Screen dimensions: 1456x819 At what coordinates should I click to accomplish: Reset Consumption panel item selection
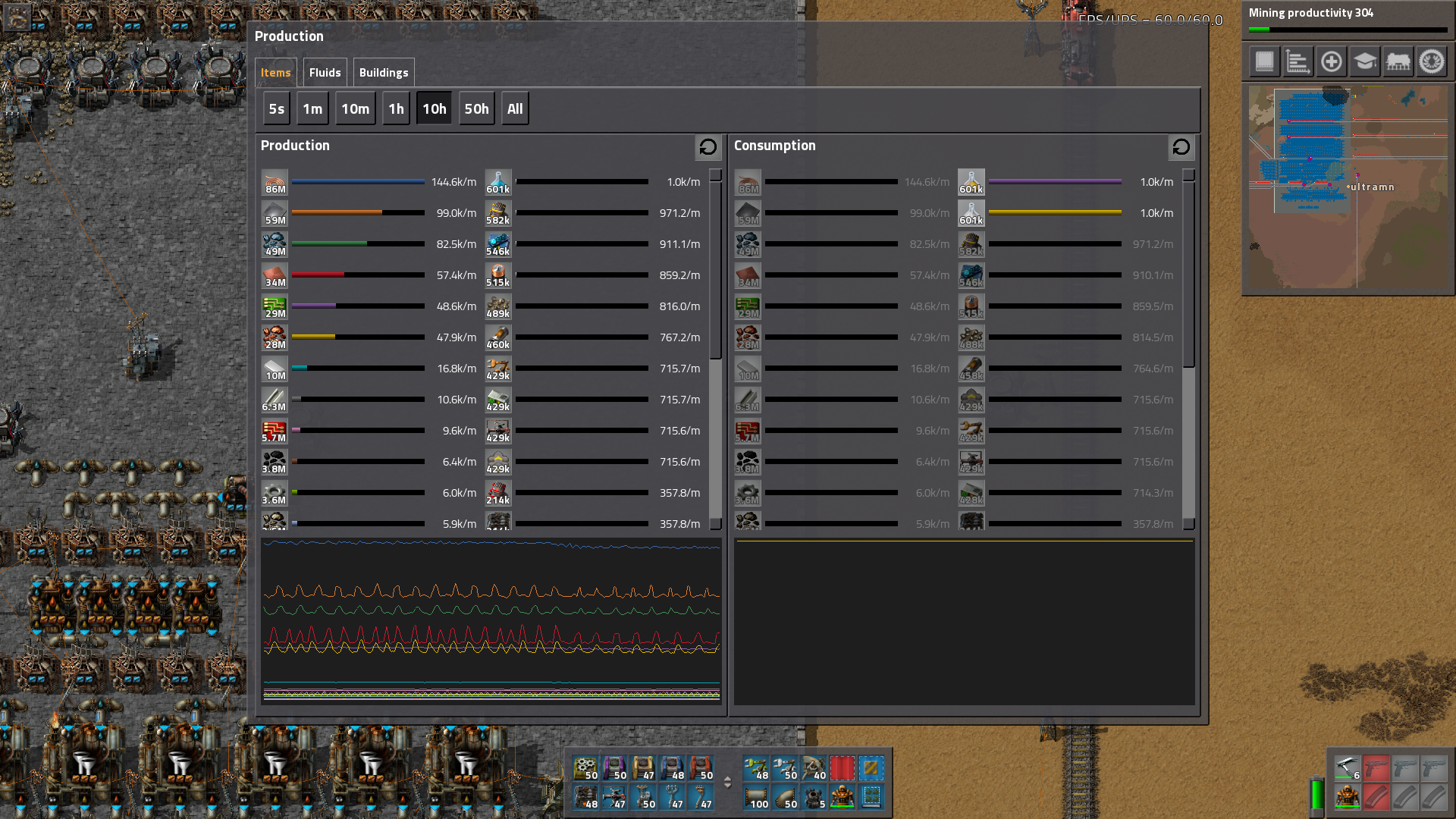click(x=1181, y=147)
